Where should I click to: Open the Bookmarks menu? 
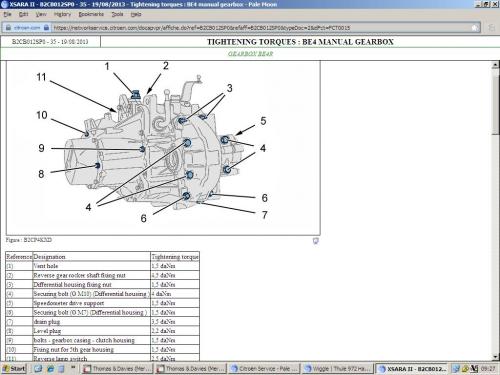click(x=91, y=14)
